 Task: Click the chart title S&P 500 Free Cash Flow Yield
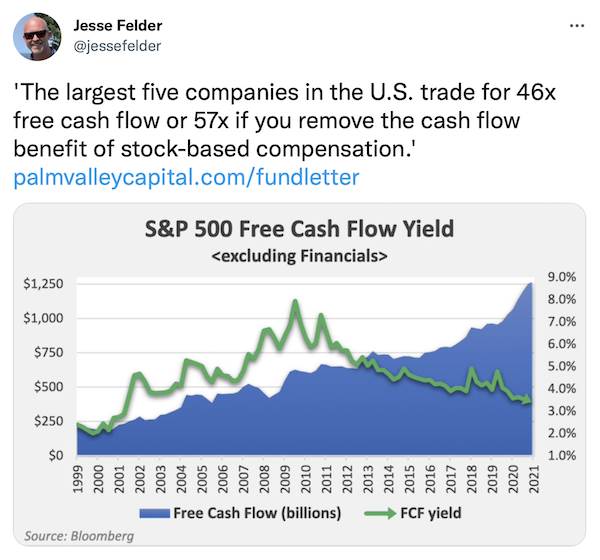[299, 229]
